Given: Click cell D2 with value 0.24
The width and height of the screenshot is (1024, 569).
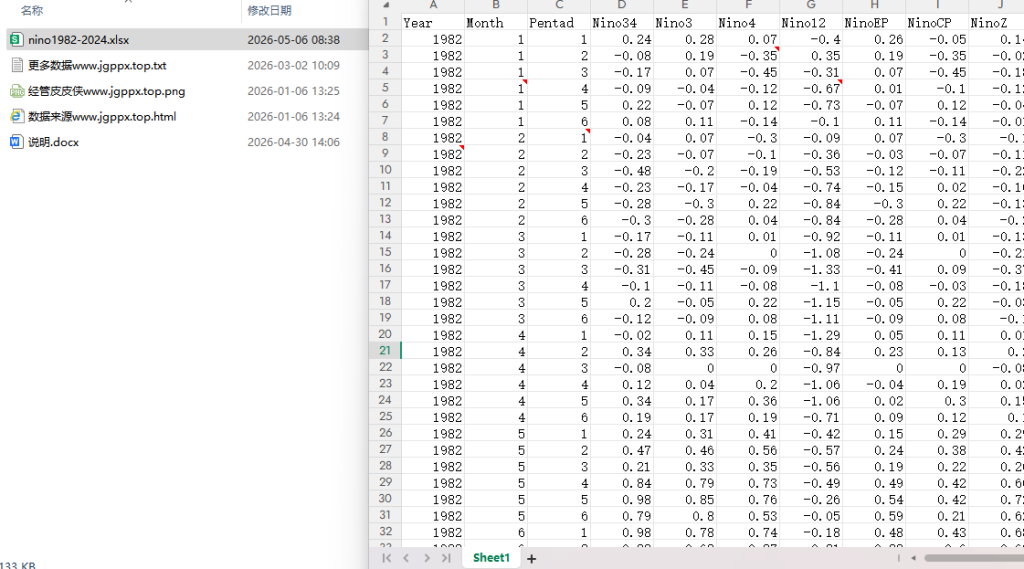Looking at the screenshot, I should [622, 39].
